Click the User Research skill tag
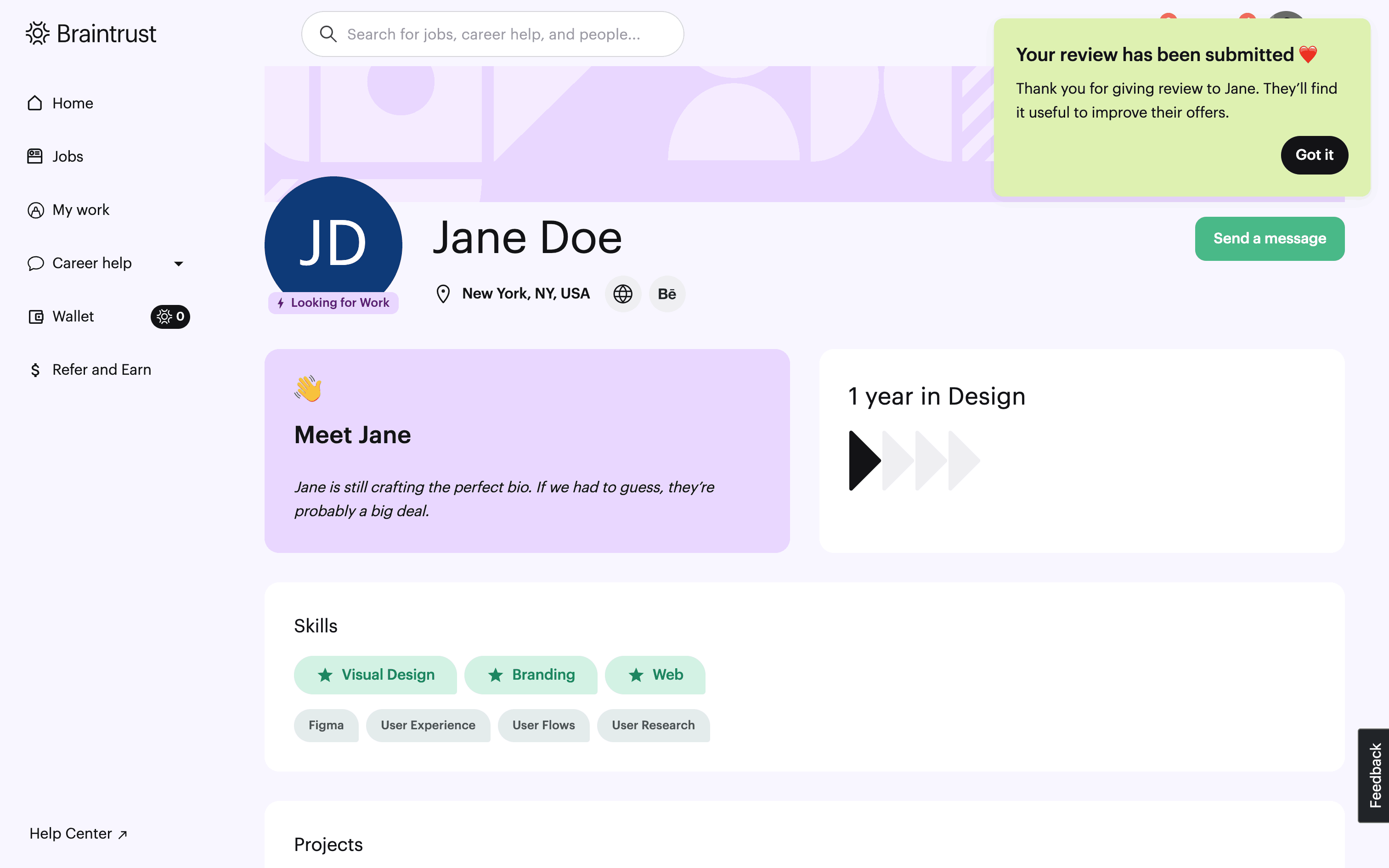This screenshot has height=868, width=1389. 653,725
